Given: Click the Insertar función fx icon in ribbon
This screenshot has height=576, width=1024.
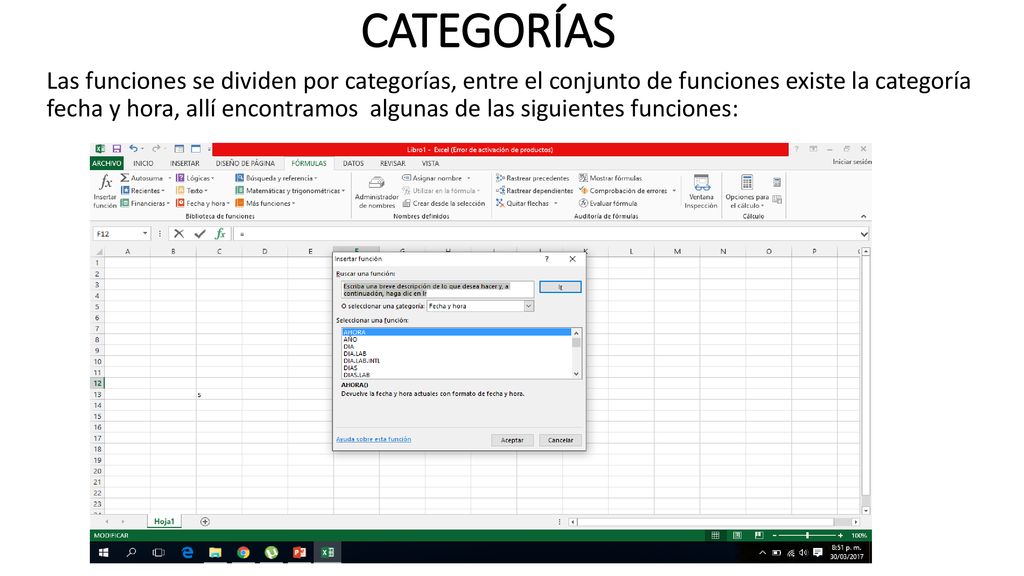Looking at the screenshot, I should [x=104, y=191].
